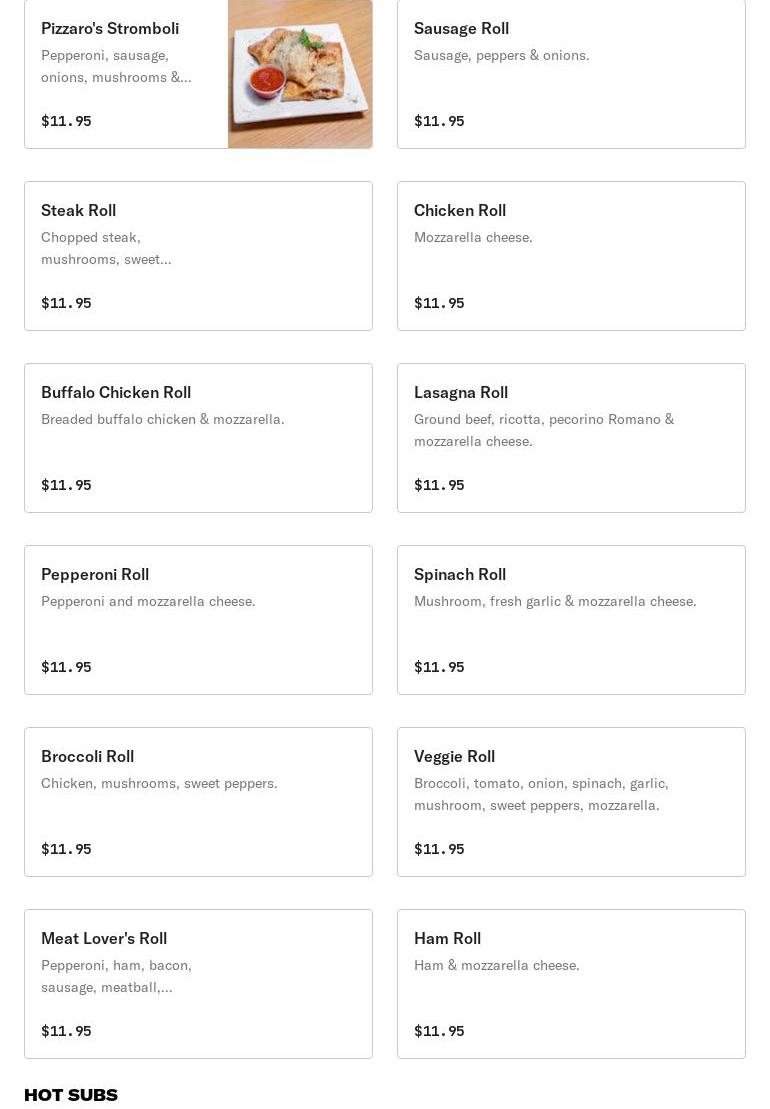Viewport: 770px width, 1109px height.
Task: Click the Meat Lover's Roll description text
Action: pos(116,976)
